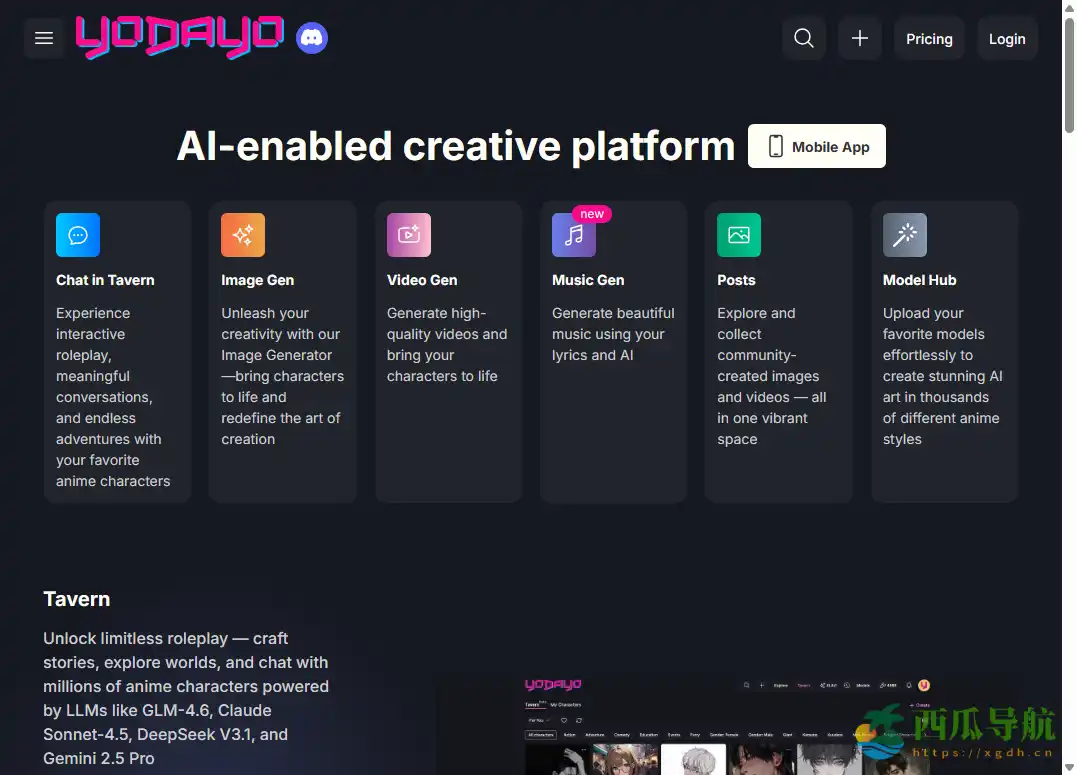
Task: Click the Yodayo logo
Action: point(180,38)
